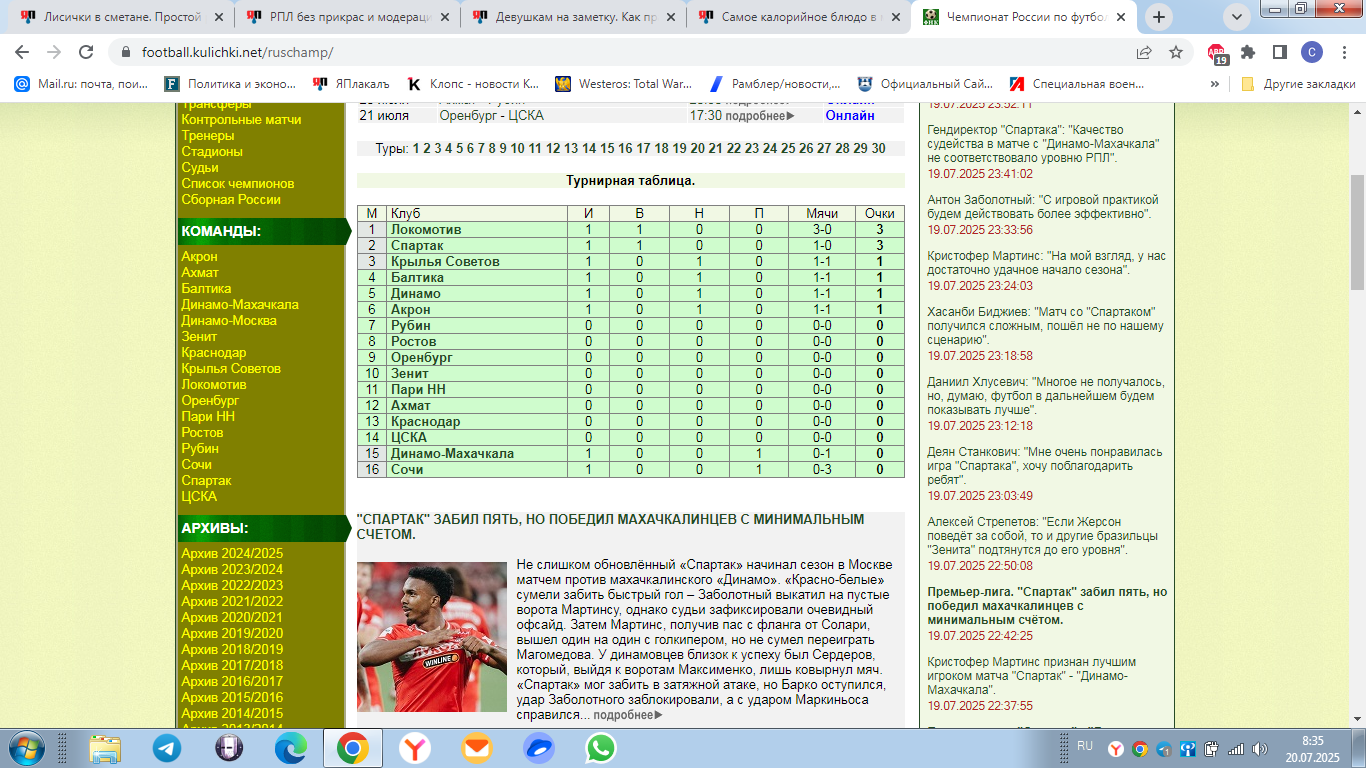1366x768 pixels.
Task: Open the Windows Start menu
Action: [x=26, y=748]
